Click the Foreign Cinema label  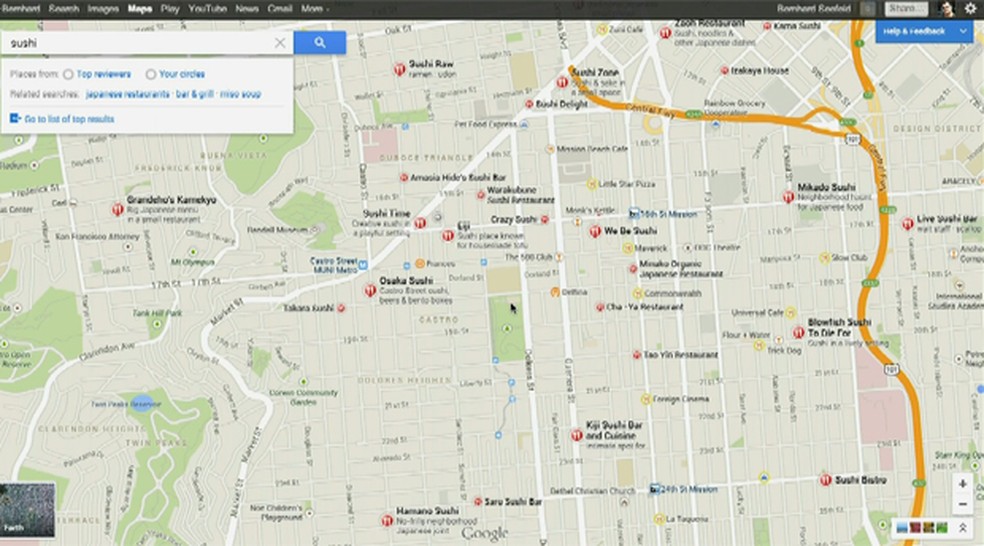[681, 399]
